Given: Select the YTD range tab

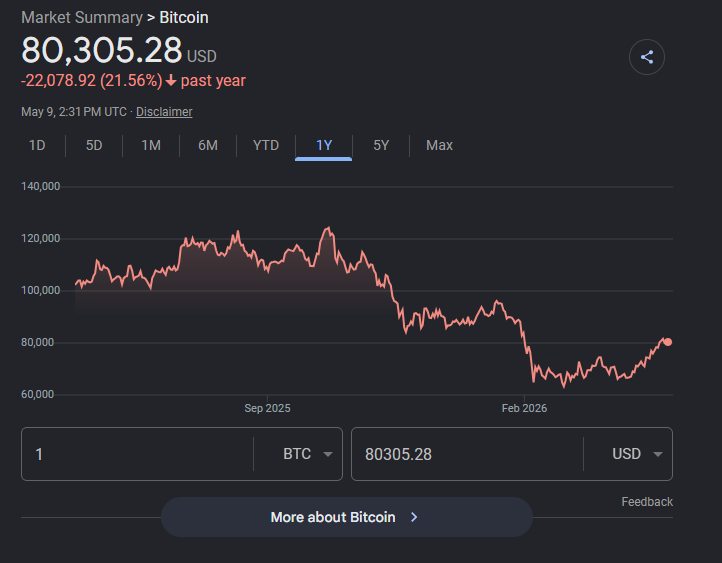Looking at the screenshot, I should [x=266, y=145].
